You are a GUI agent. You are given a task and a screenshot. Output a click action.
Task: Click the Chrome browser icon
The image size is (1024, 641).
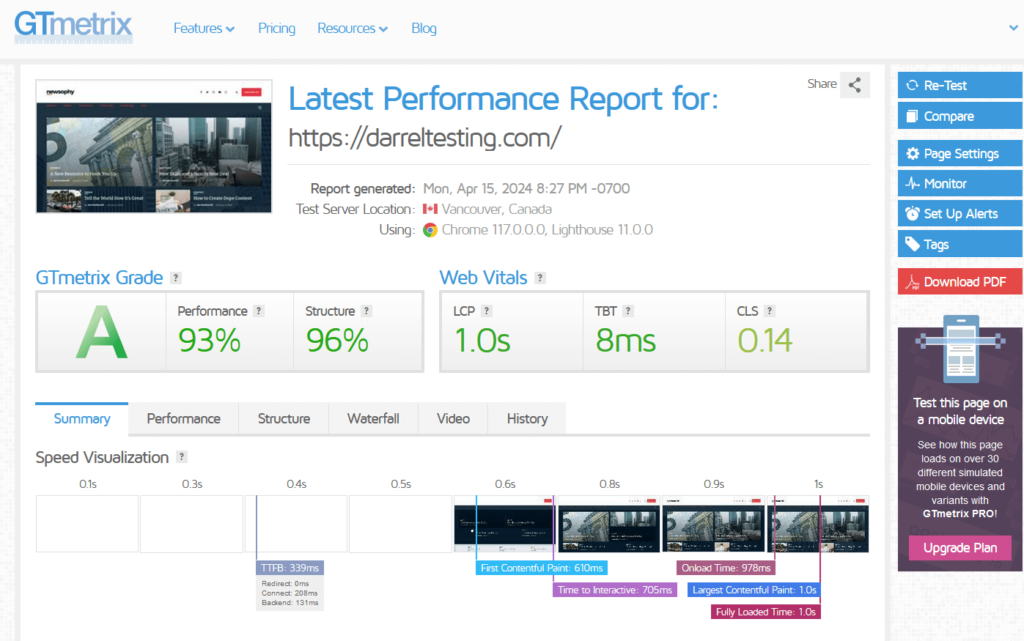[430, 230]
